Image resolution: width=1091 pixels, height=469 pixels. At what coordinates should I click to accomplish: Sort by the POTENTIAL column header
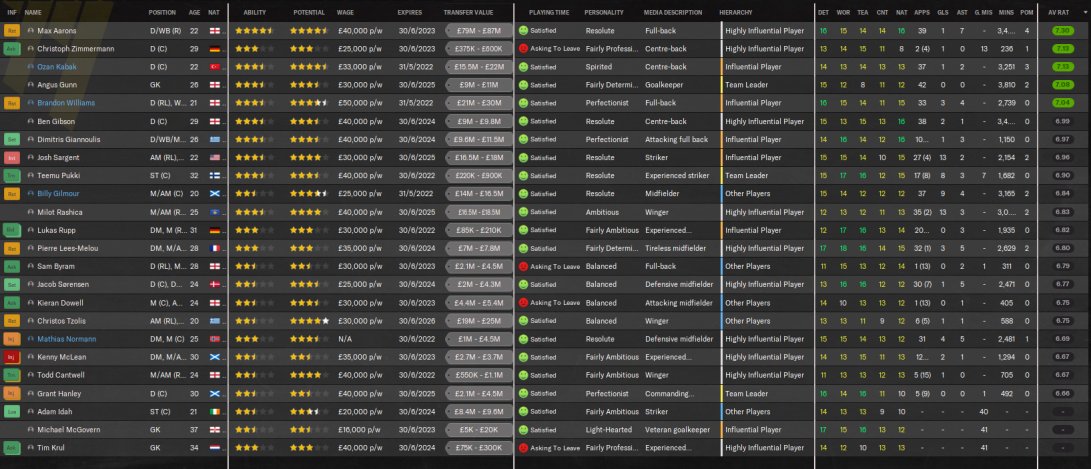pyautogui.click(x=309, y=13)
